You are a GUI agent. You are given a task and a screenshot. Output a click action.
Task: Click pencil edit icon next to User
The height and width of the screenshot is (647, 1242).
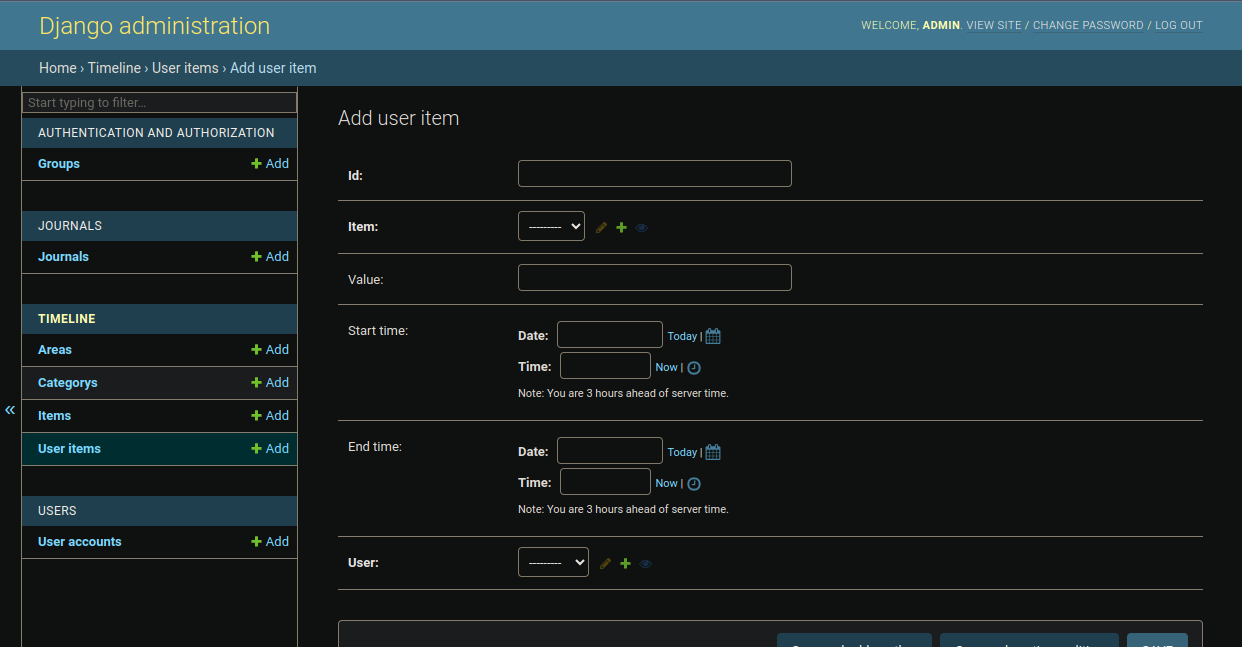[605, 564]
